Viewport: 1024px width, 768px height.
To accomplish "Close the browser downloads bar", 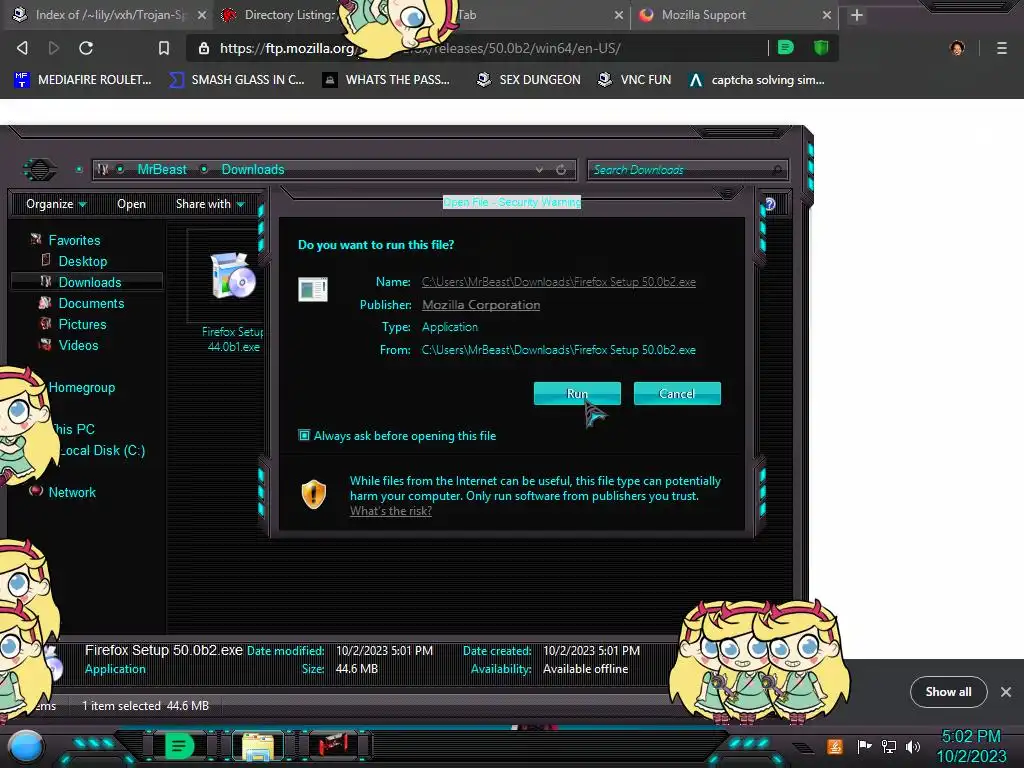I will click(x=1006, y=692).
